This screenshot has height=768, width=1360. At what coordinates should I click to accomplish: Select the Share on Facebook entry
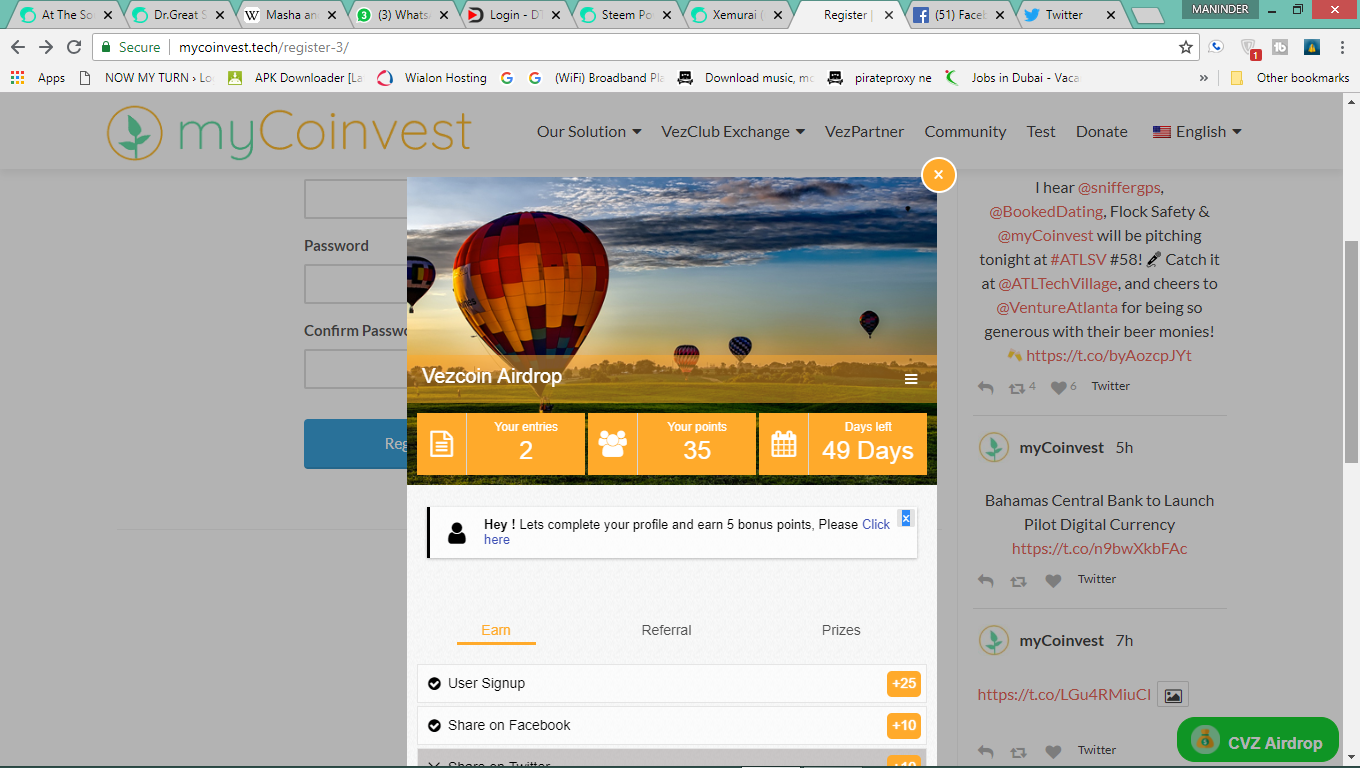pyautogui.click(x=672, y=726)
